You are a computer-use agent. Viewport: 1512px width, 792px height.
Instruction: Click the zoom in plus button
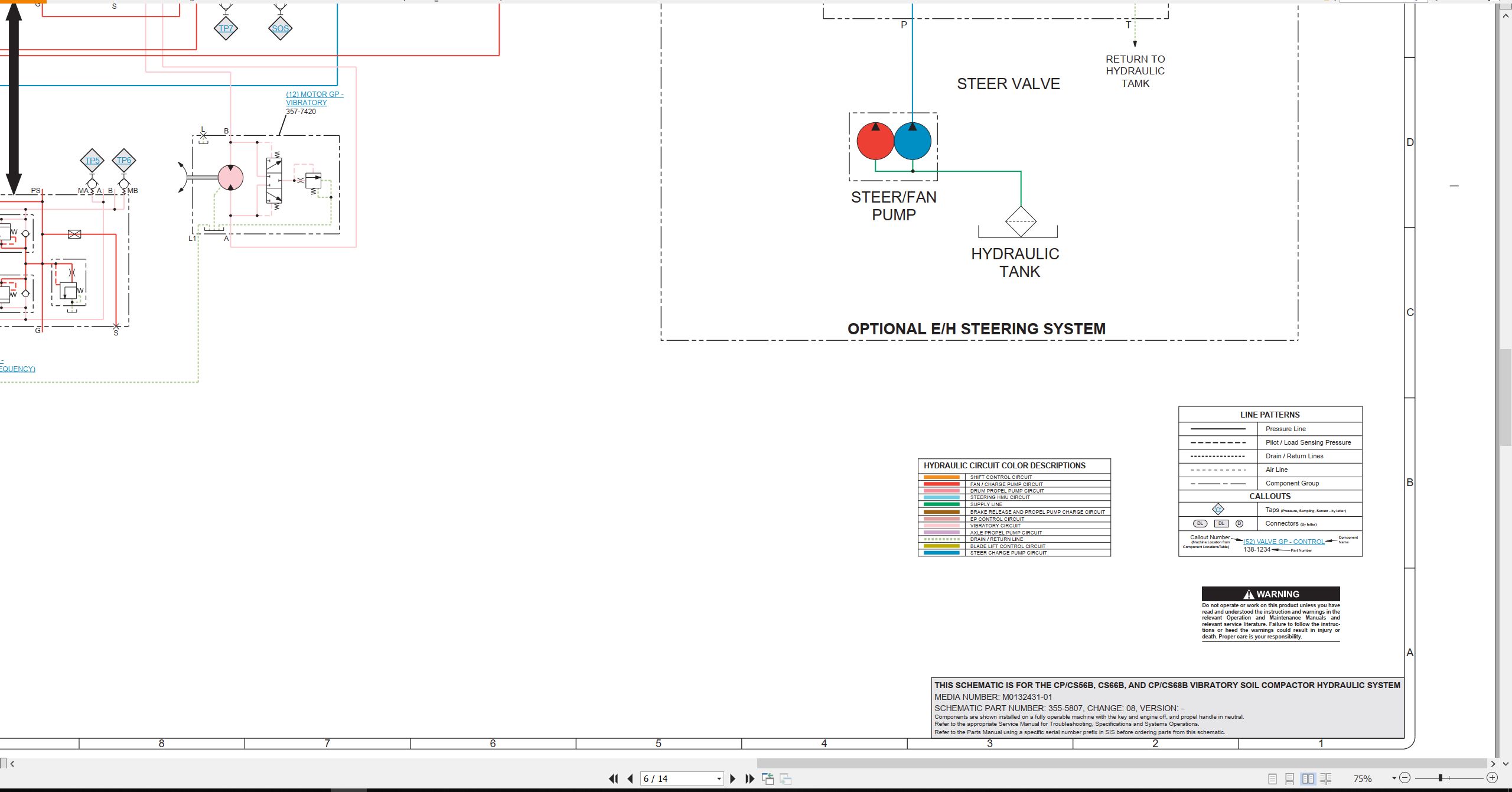click(x=1493, y=778)
